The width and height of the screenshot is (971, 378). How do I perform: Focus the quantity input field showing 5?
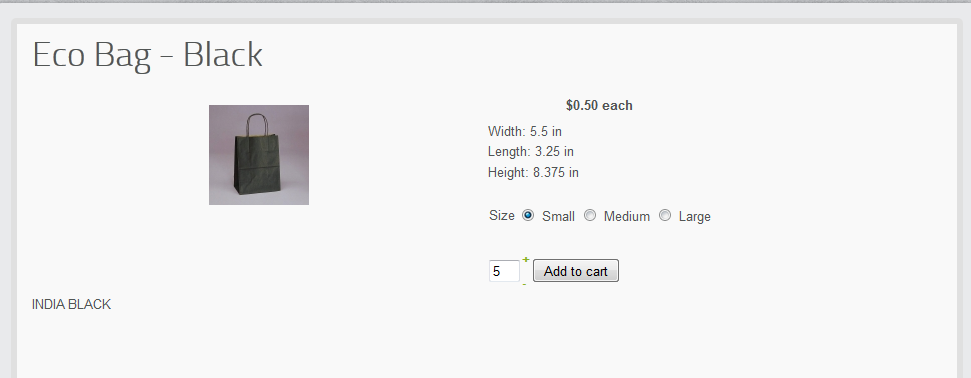coord(504,271)
